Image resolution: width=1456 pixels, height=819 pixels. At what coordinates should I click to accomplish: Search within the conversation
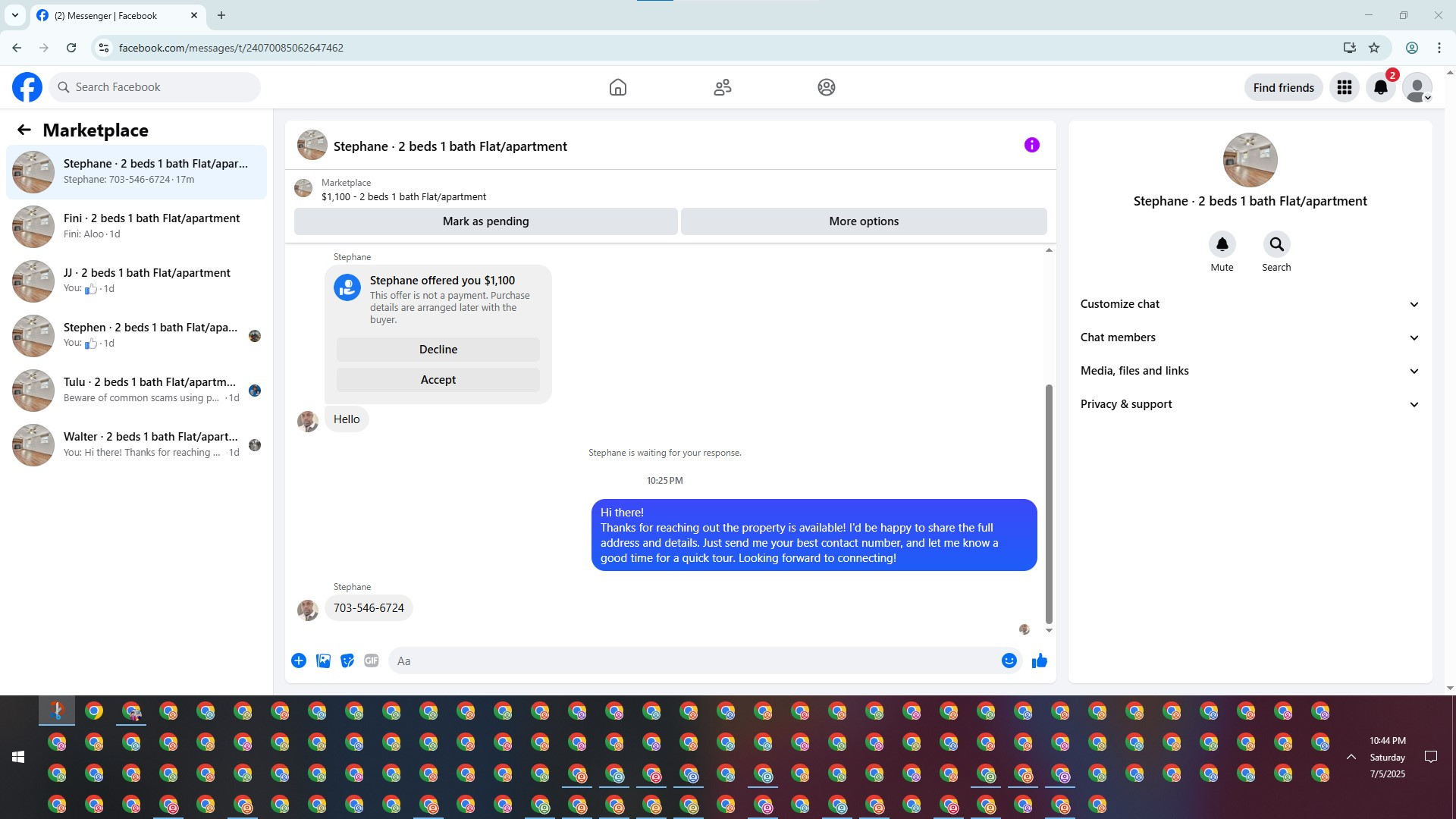click(1276, 245)
